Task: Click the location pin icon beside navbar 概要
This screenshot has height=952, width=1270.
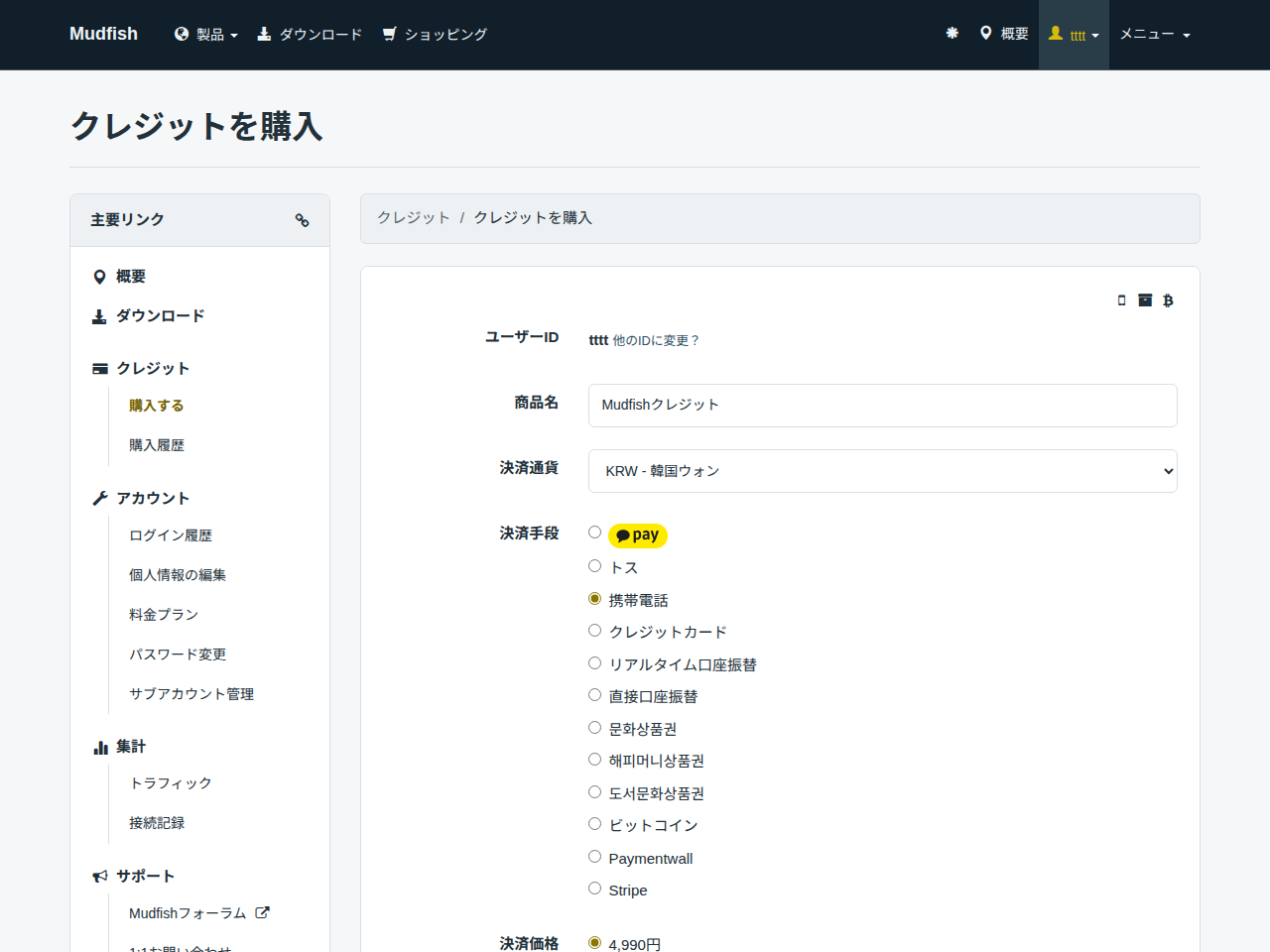Action: (x=985, y=33)
